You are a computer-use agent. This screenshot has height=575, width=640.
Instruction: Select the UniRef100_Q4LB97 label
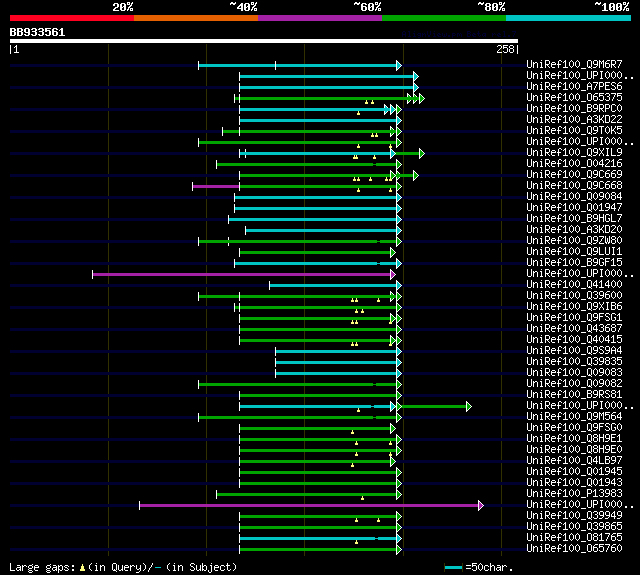click(574, 461)
